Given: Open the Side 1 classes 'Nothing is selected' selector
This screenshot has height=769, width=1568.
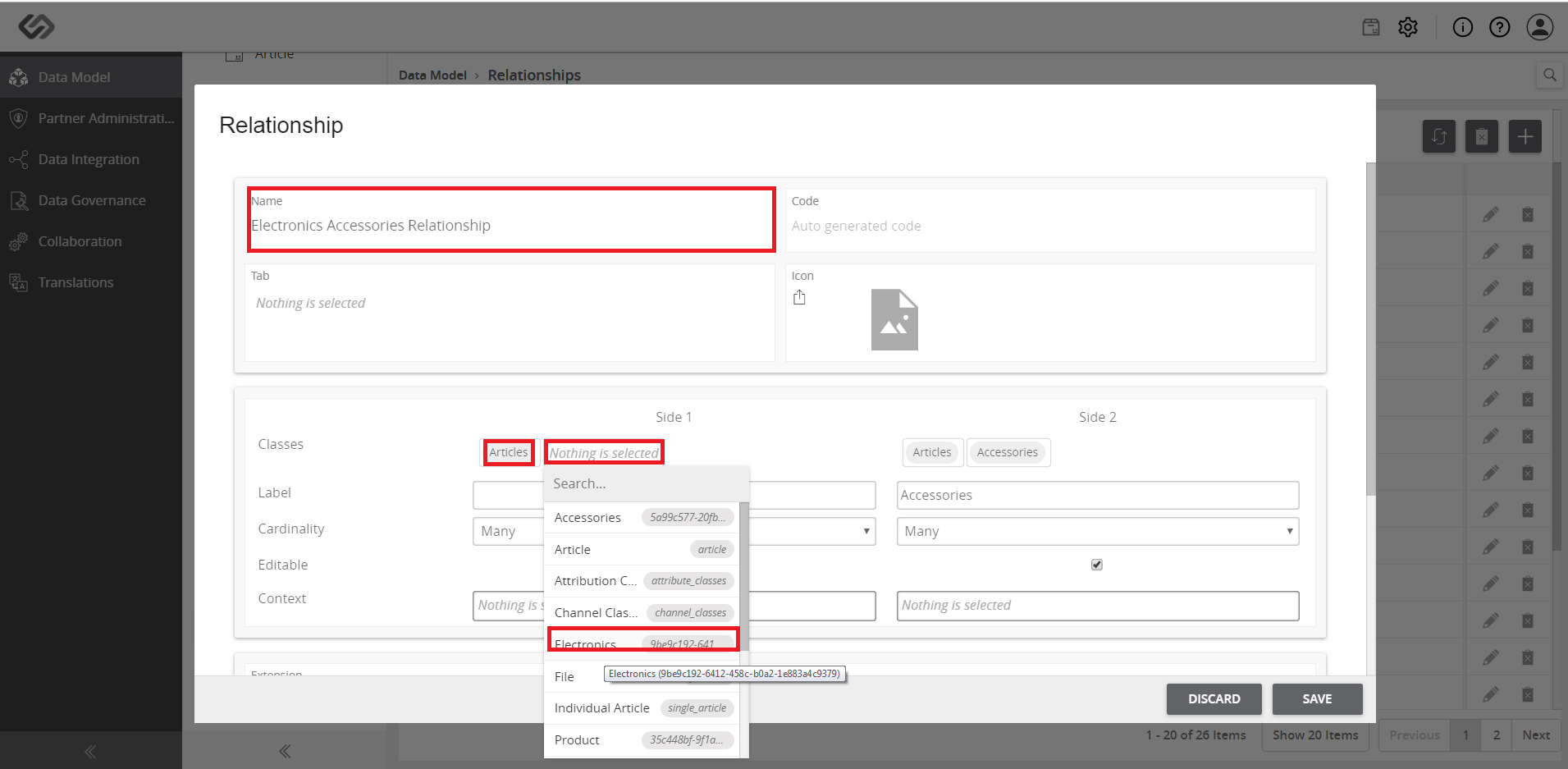Looking at the screenshot, I should coord(604,452).
